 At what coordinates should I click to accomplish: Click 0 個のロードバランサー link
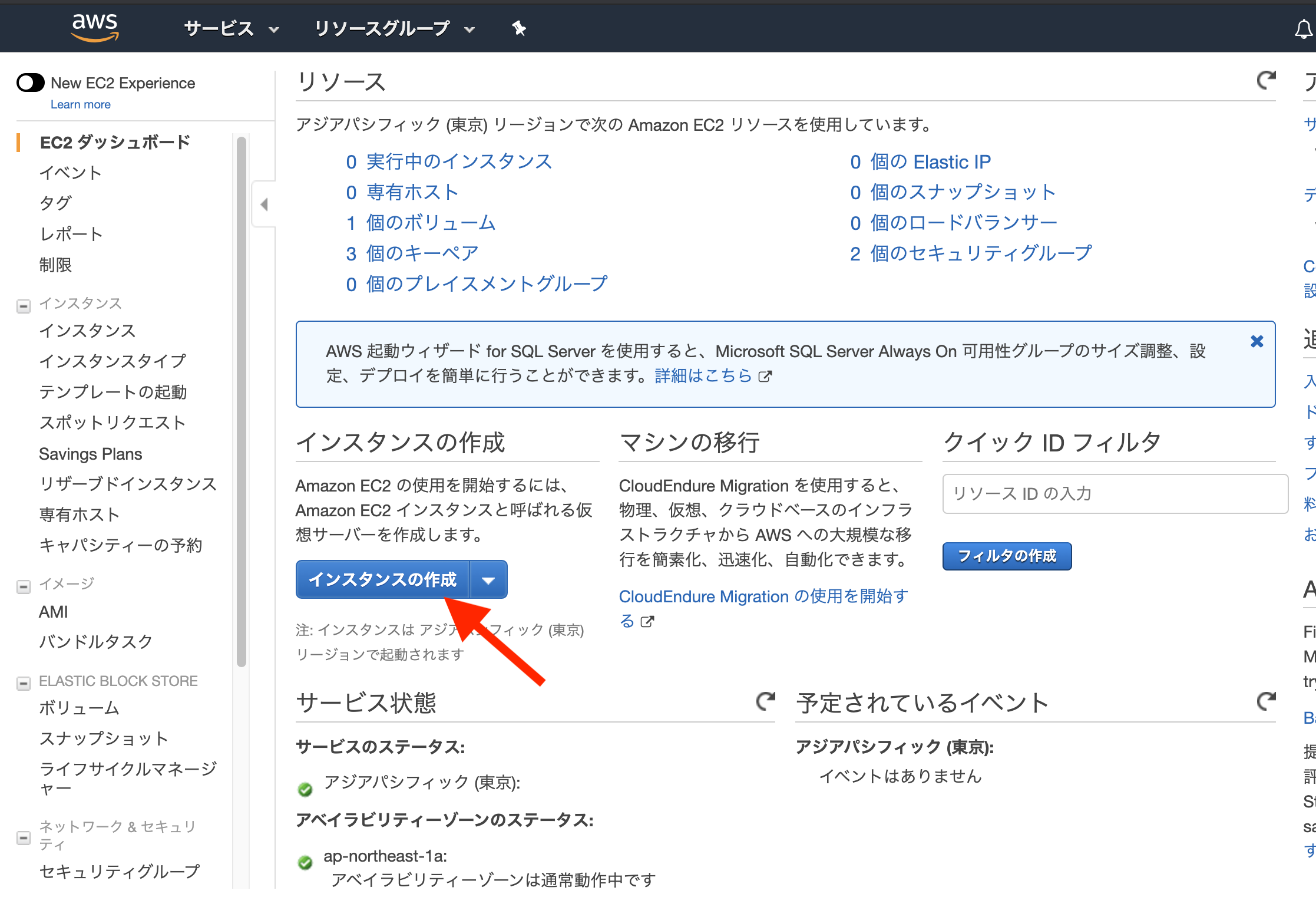pyautogui.click(x=954, y=223)
